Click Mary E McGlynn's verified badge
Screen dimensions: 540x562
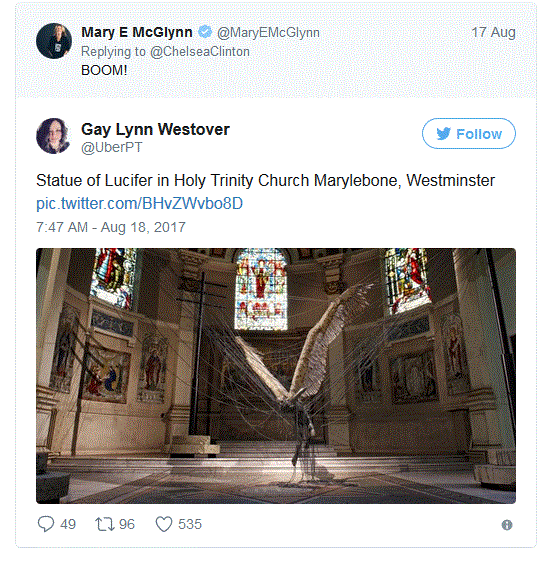pos(205,32)
